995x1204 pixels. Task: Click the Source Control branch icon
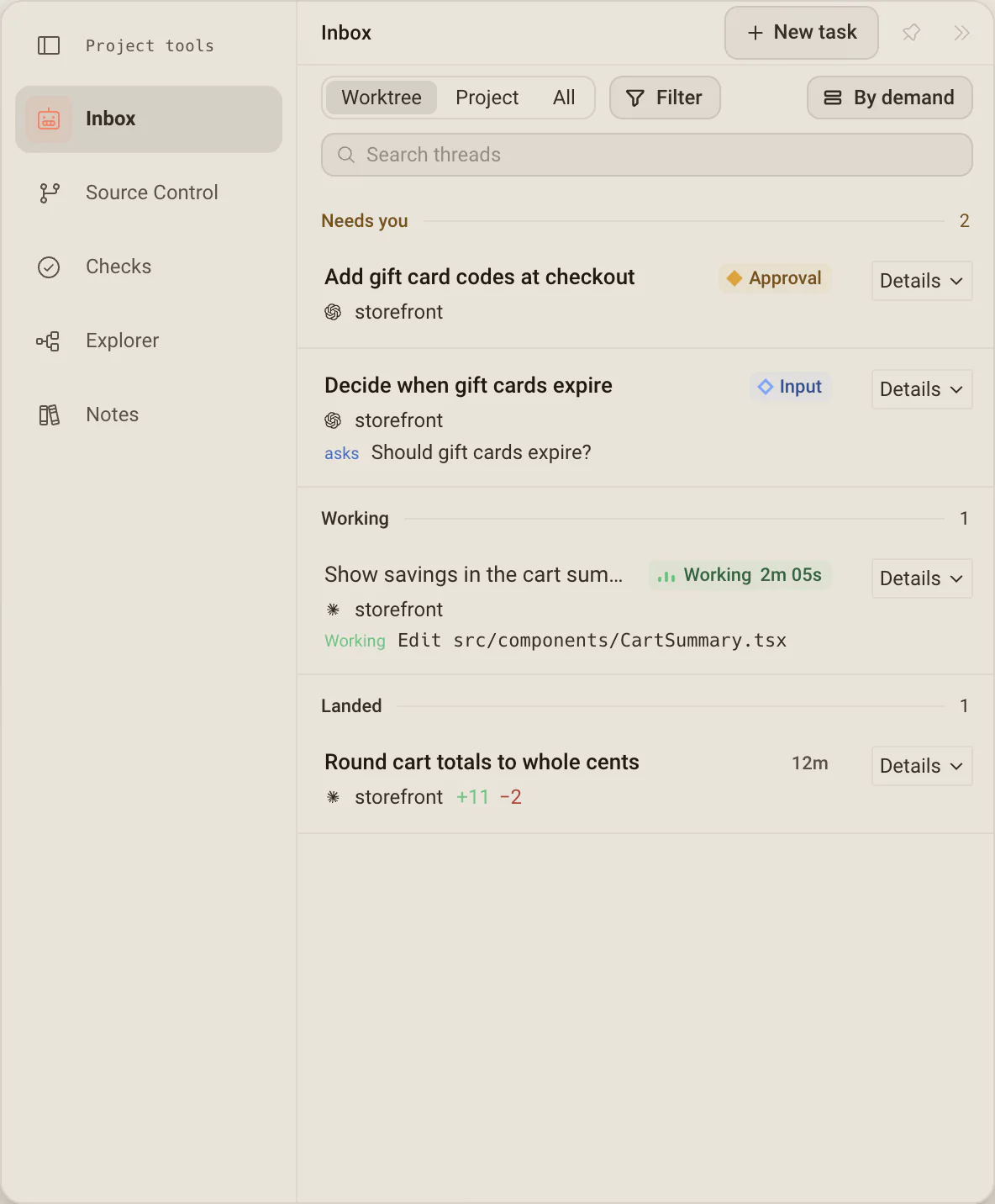[x=49, y=193]
